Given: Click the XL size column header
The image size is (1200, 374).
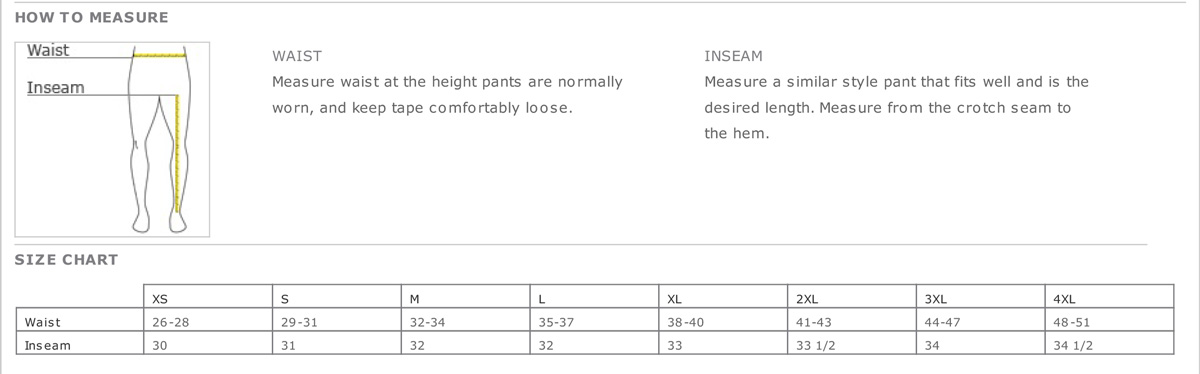Looking at the screenshot, I should (x=724, y=297).
